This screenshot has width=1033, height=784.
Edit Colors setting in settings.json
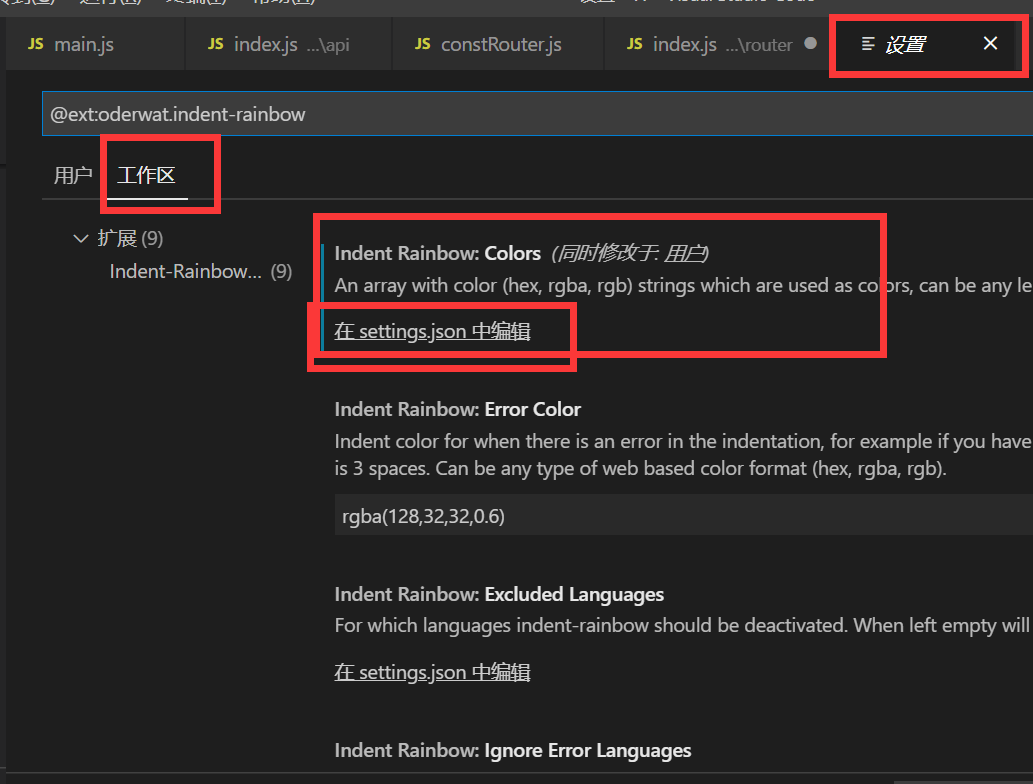[x=432, y=331]
